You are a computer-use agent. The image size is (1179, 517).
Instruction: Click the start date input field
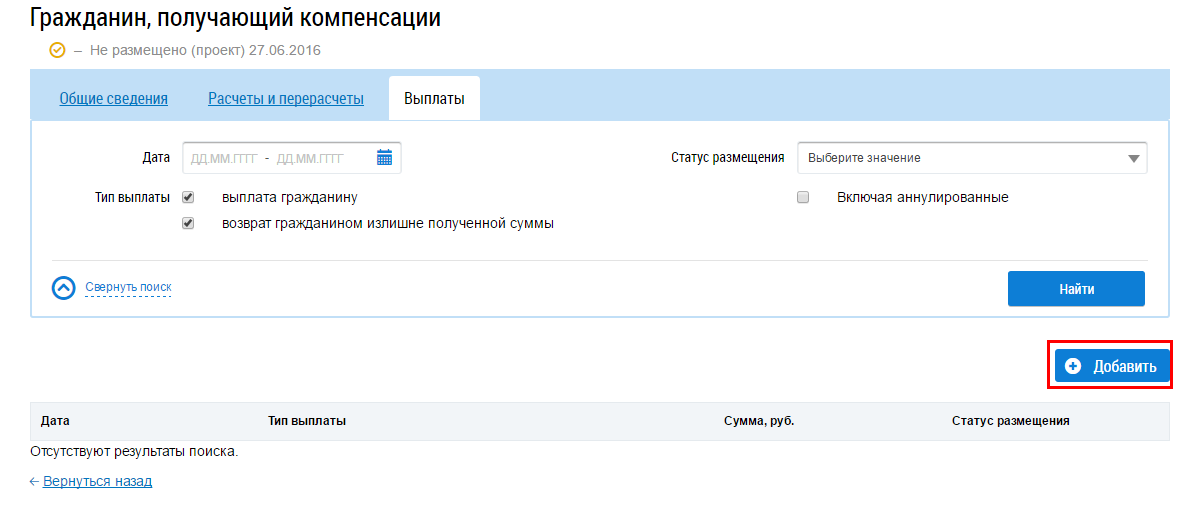224,158
